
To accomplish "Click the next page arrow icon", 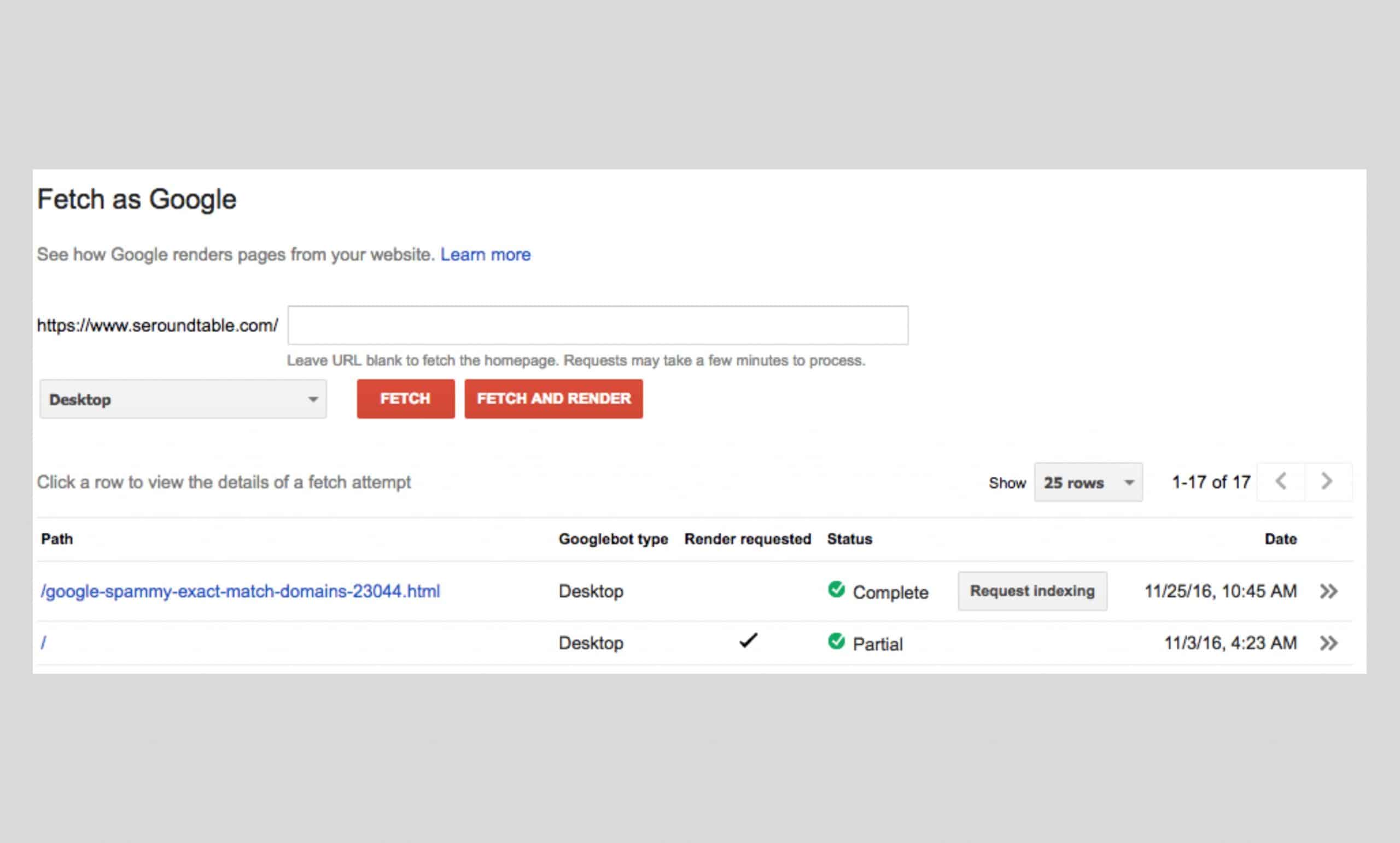I will 1327,482.
